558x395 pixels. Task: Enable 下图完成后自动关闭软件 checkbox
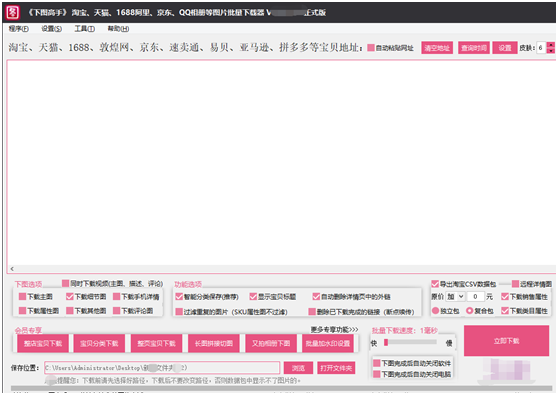[x=377, y=363]
